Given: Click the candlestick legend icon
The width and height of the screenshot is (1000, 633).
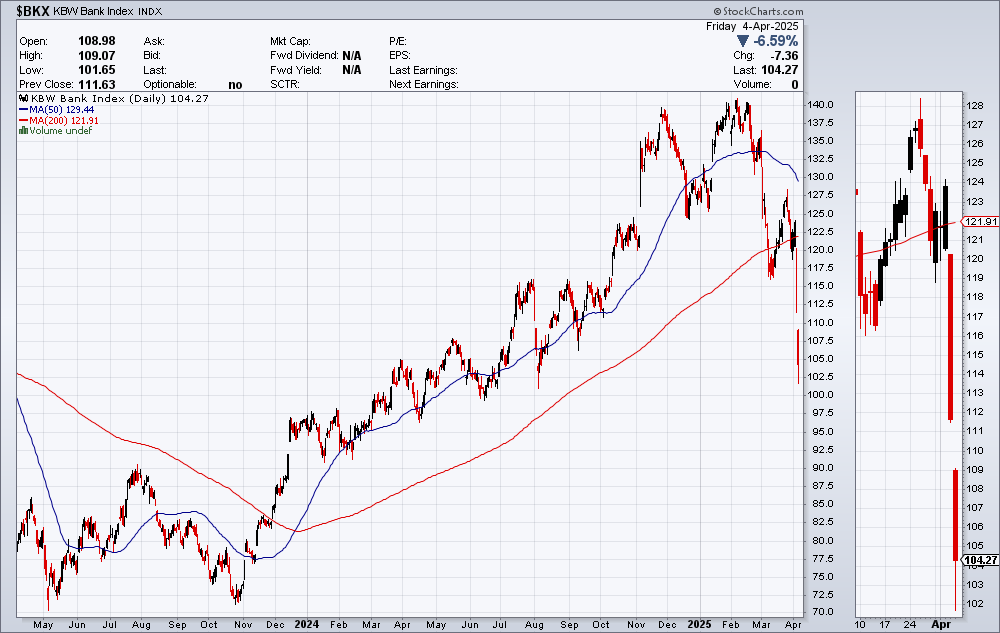Looking at the screenshot, I should click(24, 99).
